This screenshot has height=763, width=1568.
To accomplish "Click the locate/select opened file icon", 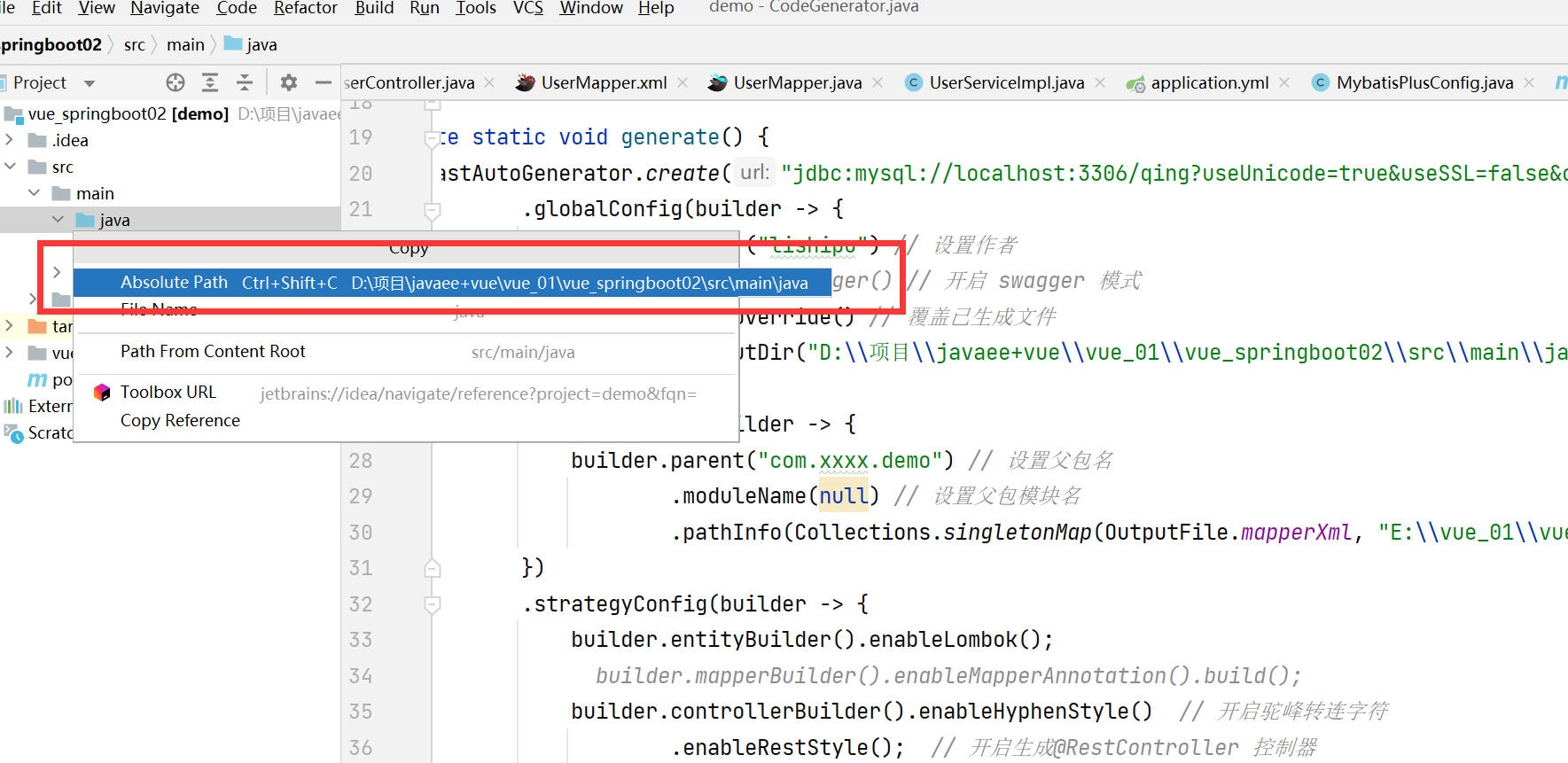I will pos(176,82).
